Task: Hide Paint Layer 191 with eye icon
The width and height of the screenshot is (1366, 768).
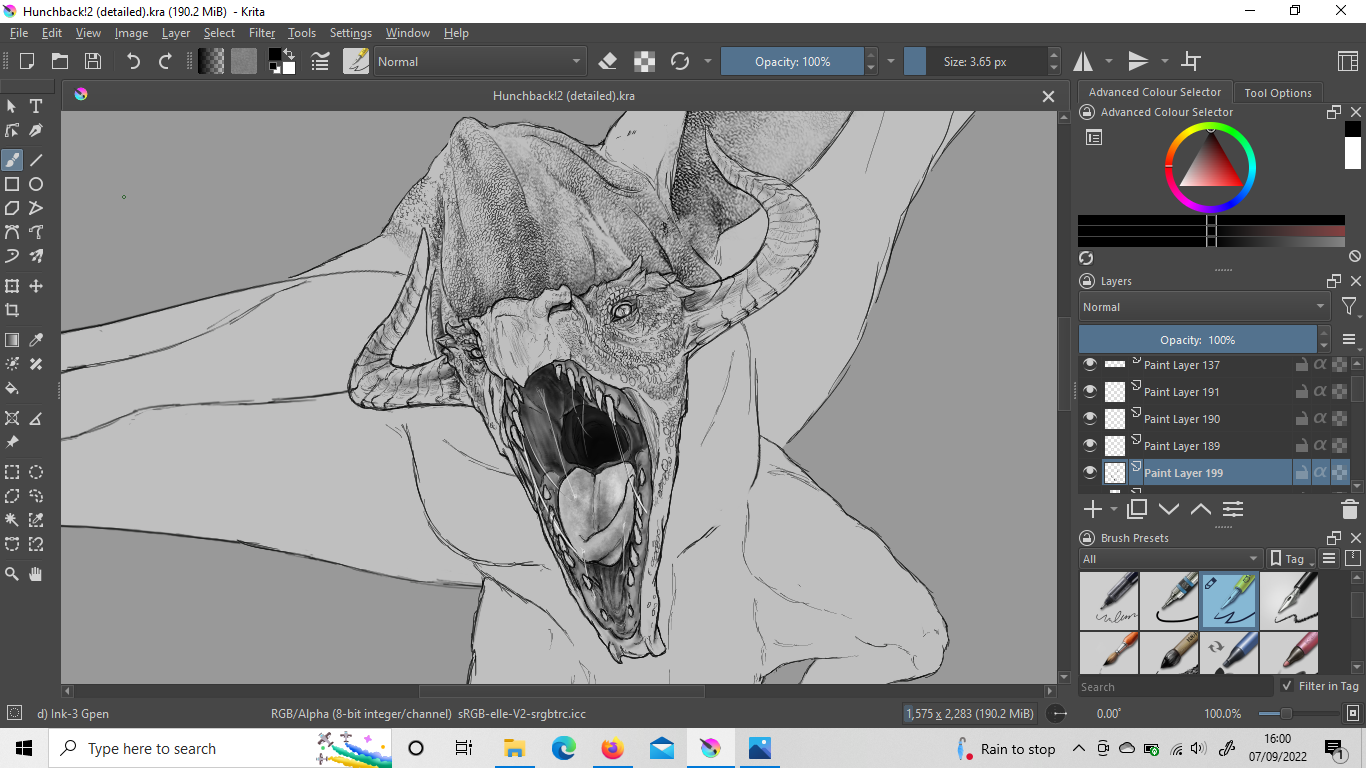Action: (x=1090, y=392)
